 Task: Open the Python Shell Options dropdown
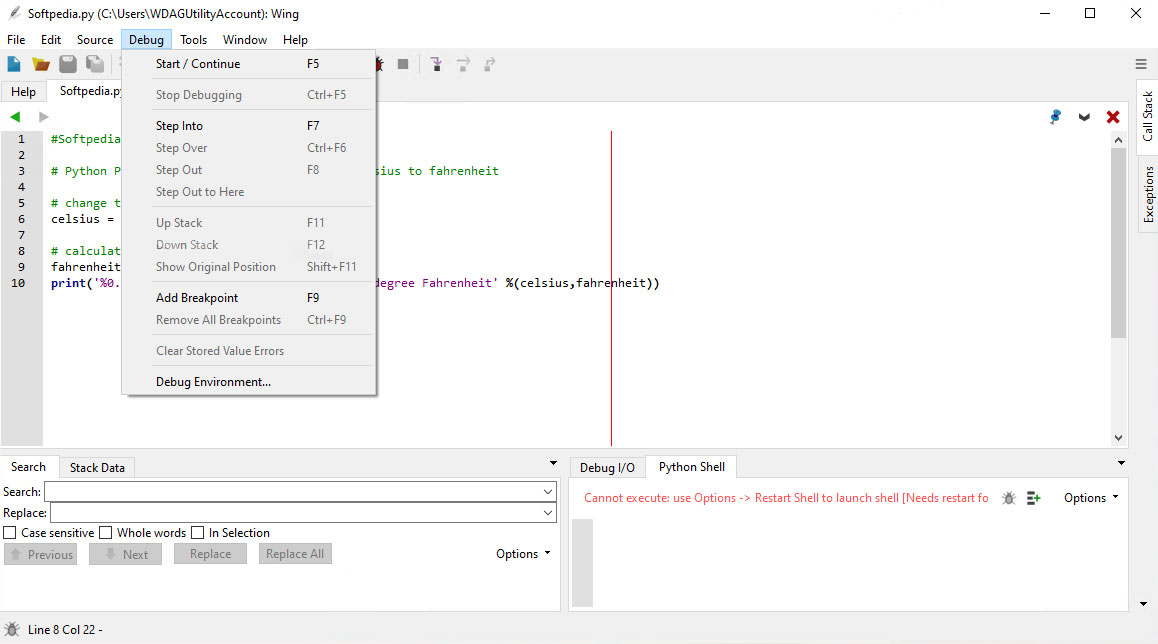pos(1091,498)
